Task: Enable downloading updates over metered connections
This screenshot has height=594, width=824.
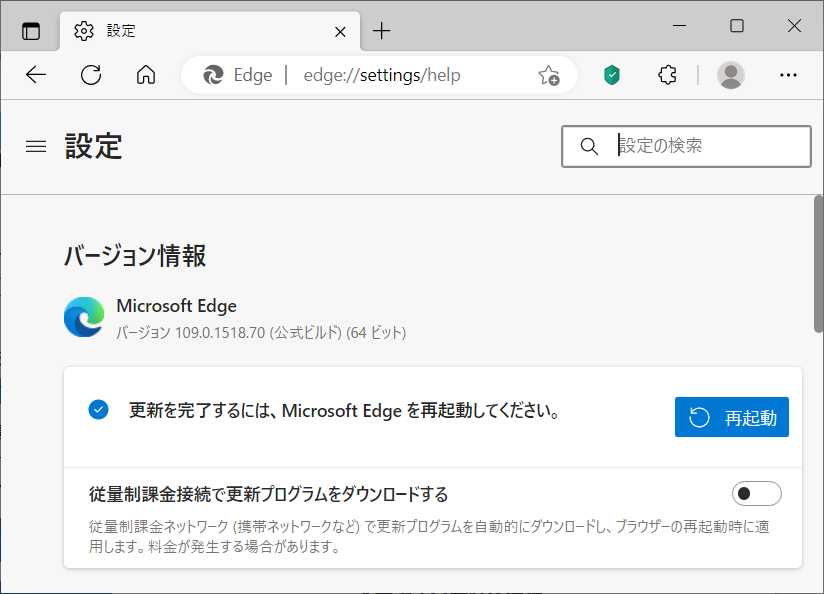Action: [x=757, y=493]
